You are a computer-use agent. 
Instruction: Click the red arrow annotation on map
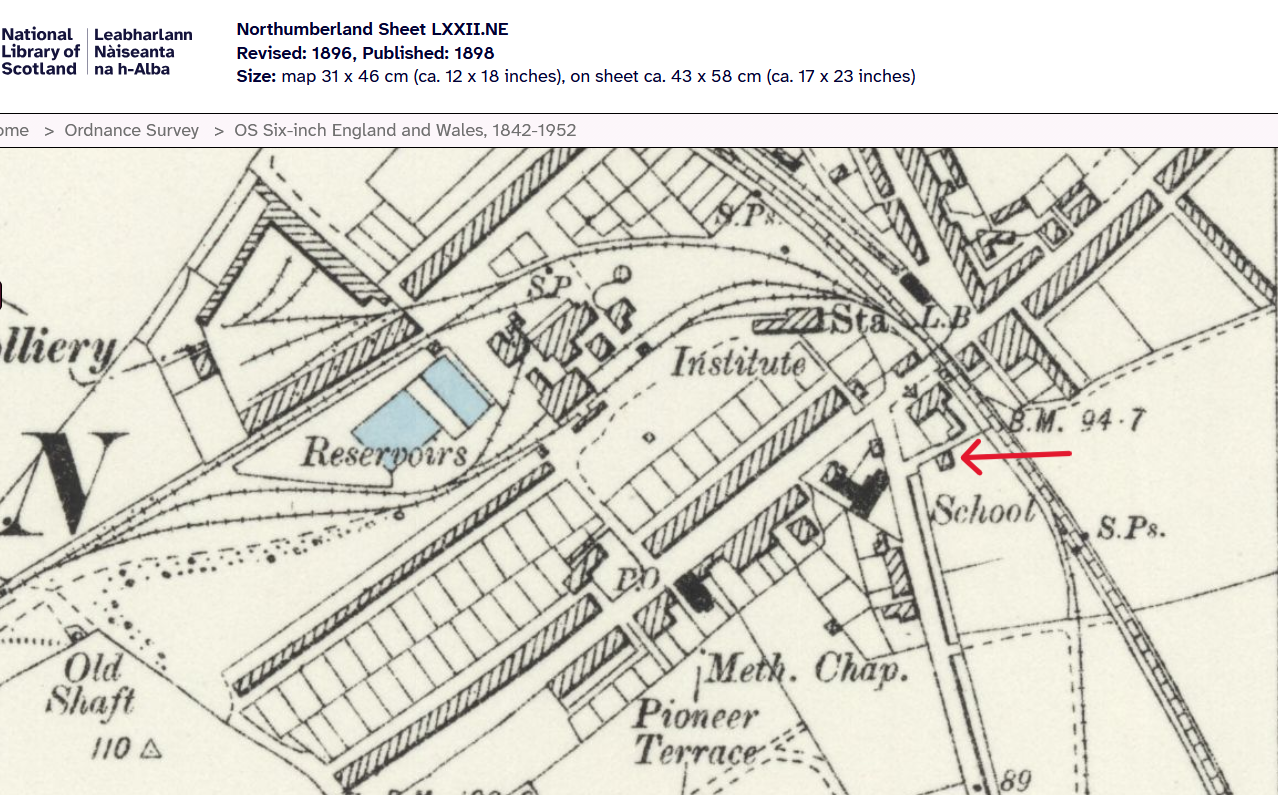(x=1017, y=457)
